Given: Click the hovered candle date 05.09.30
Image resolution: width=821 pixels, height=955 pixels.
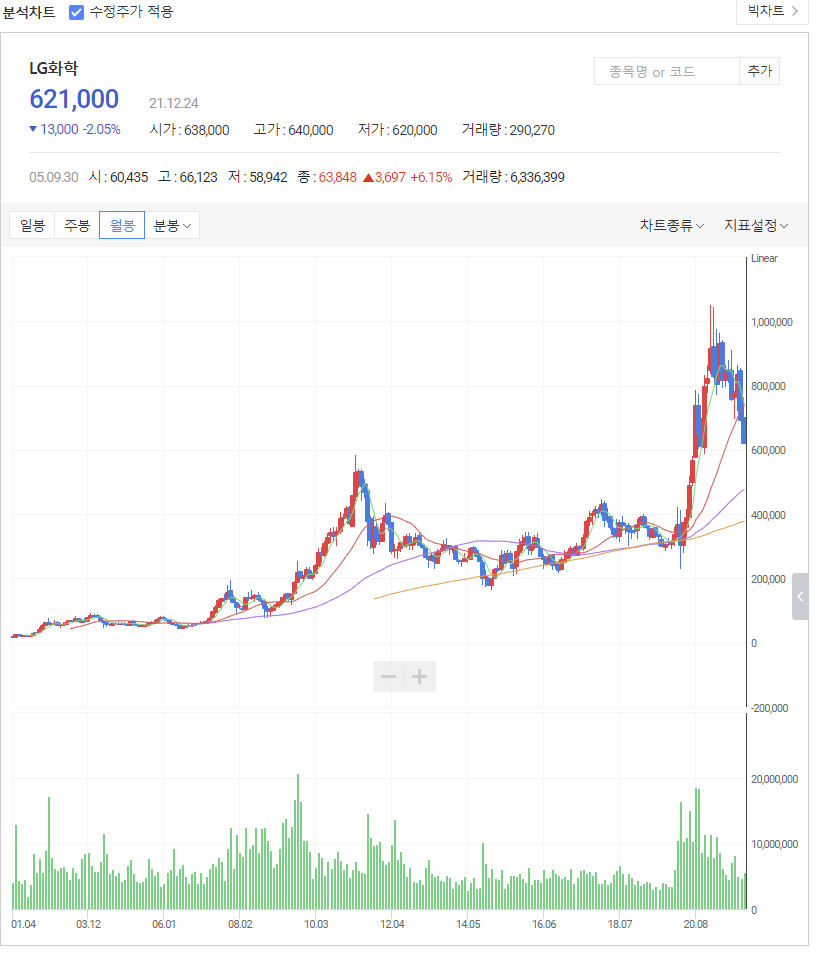Looking at the screenshot, I should pos(54,177).
